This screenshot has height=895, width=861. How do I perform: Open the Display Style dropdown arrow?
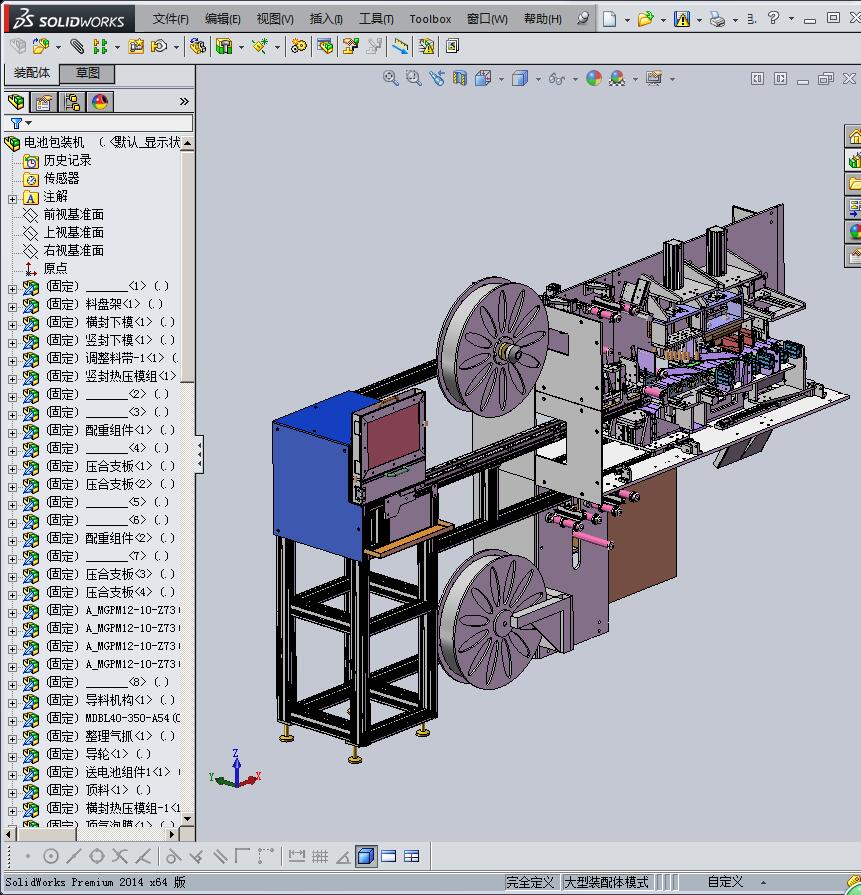[x=538, y=79]
